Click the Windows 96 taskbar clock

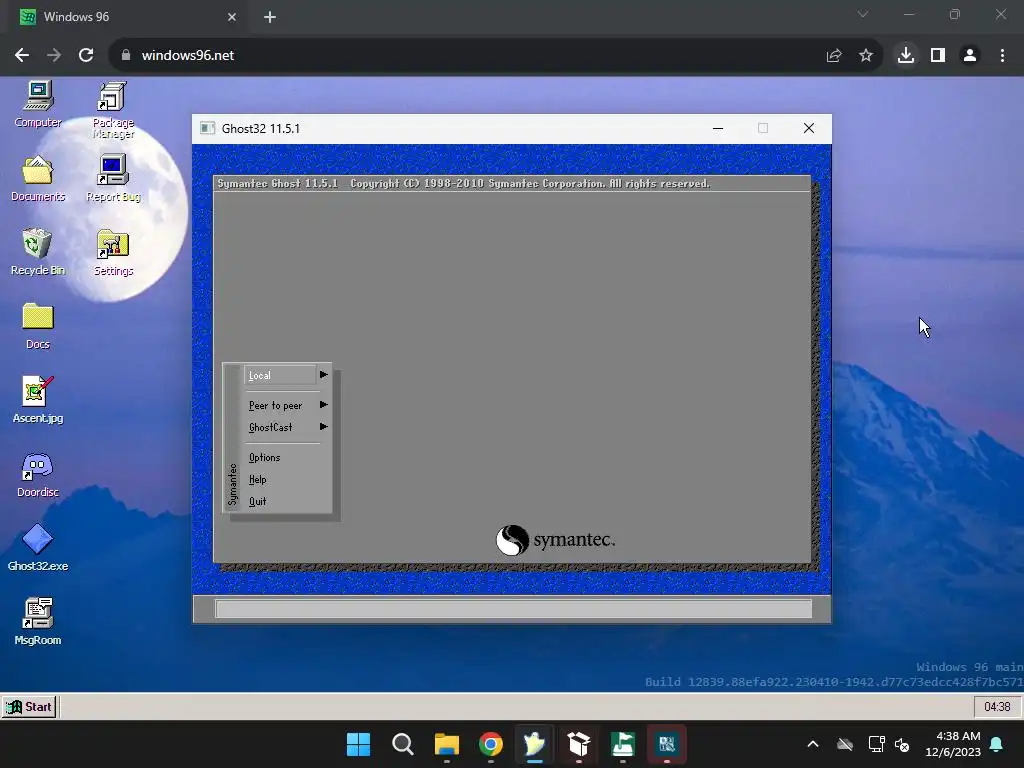coord(997,707)
